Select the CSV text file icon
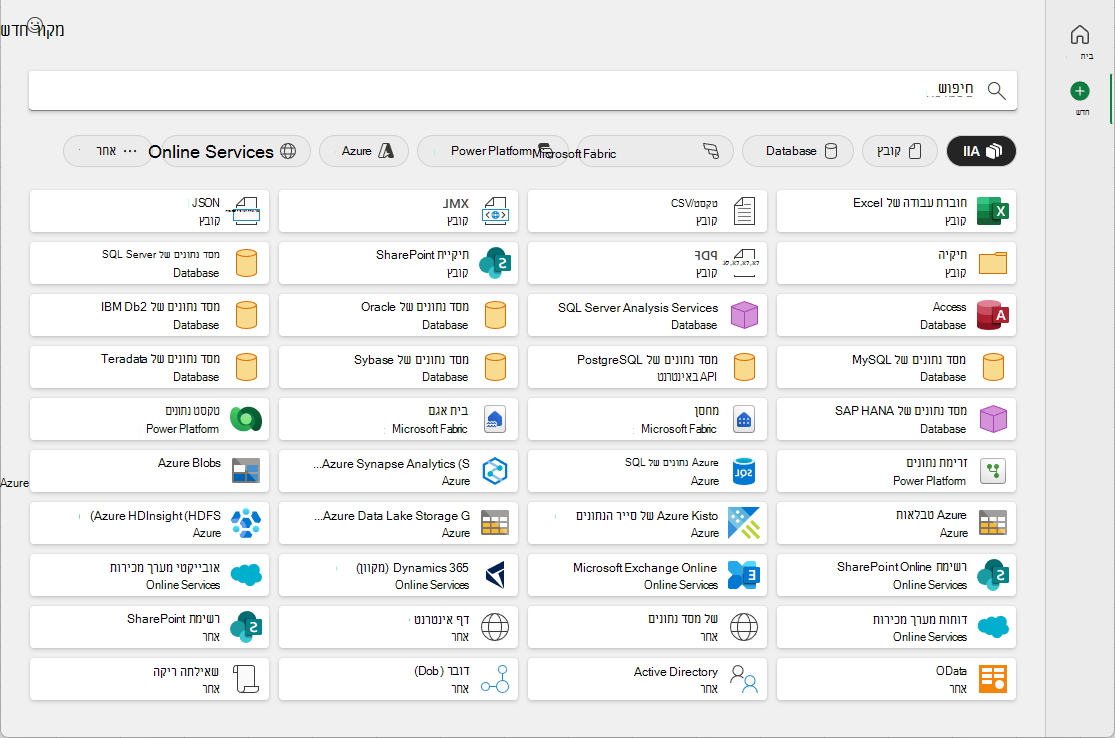Image resolution: width=1115 pixels, height=738 pixels. 744,211
